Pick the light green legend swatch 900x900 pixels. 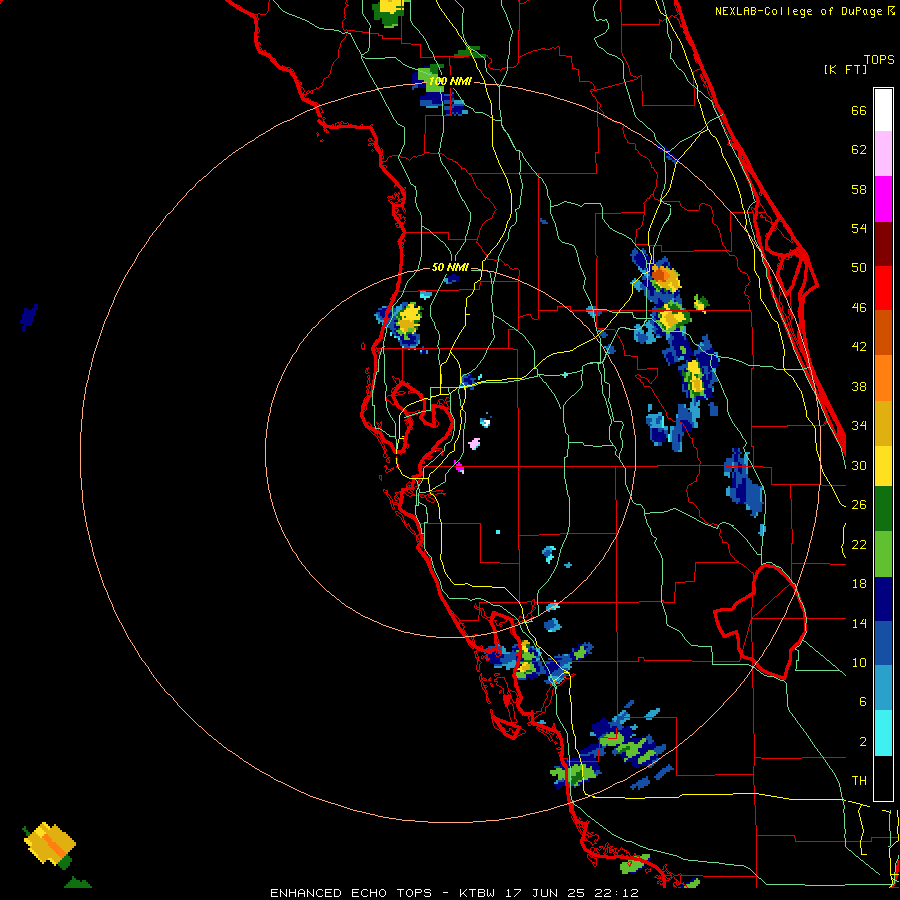click(x=883, y=554)
